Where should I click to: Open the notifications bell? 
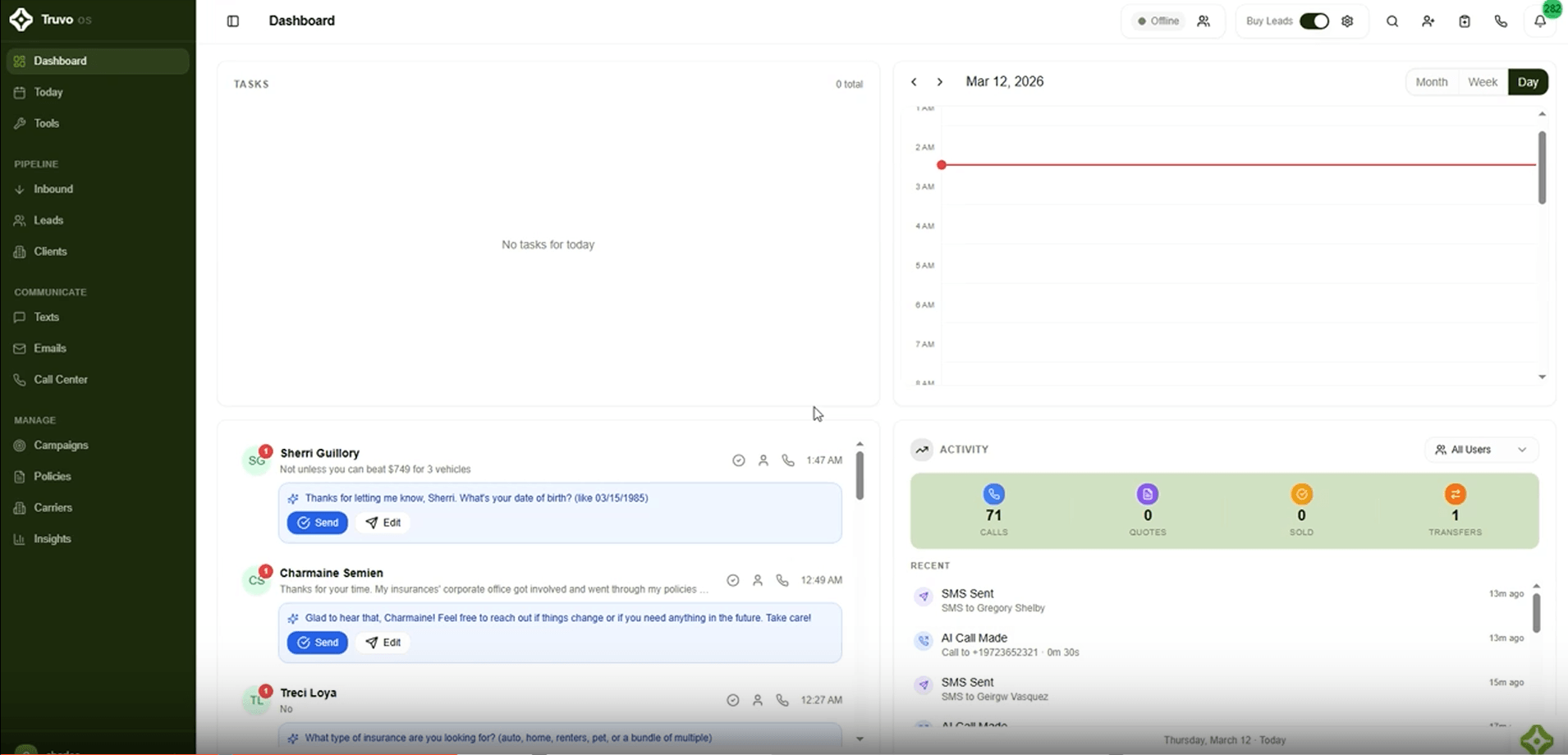tap(1540, 21)
